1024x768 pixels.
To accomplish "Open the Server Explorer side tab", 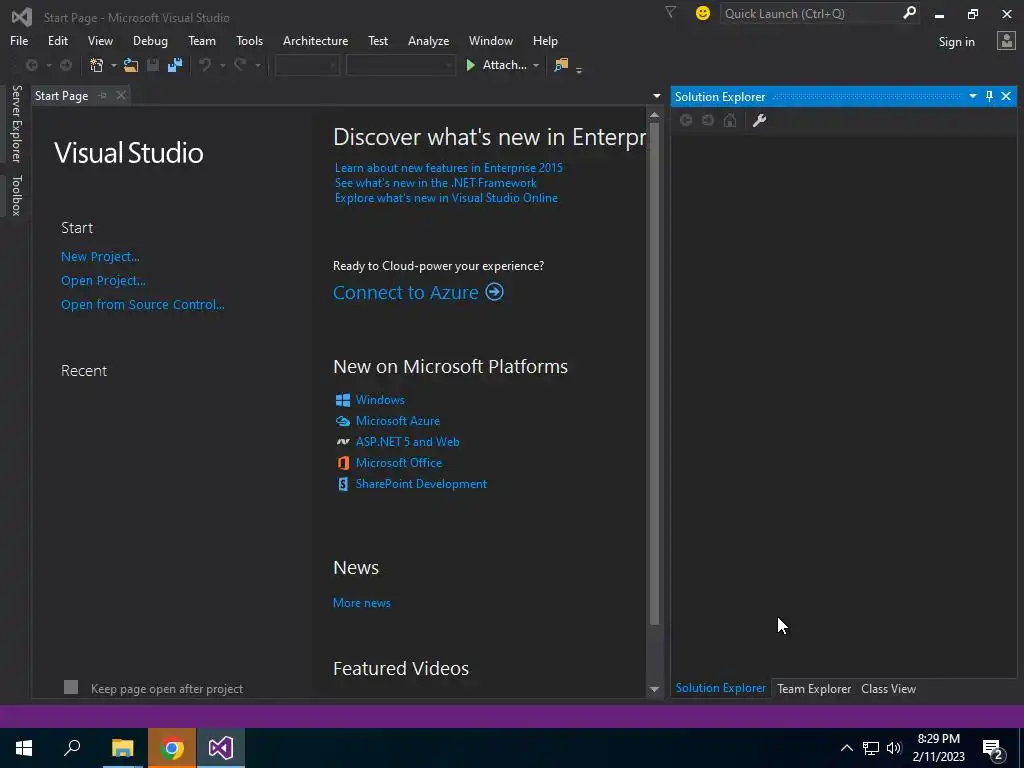I will point(16,123).
